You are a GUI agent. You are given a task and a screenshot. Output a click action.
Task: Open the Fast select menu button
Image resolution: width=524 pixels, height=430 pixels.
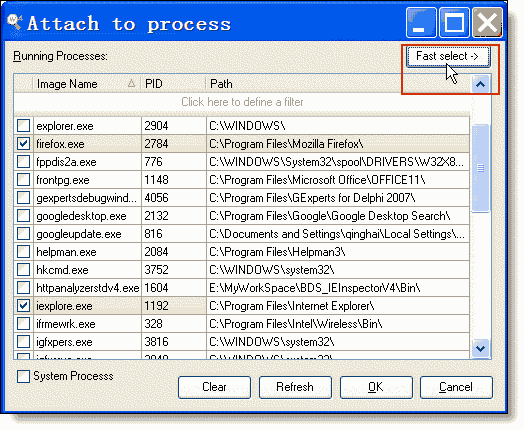[x=448, y=56]
